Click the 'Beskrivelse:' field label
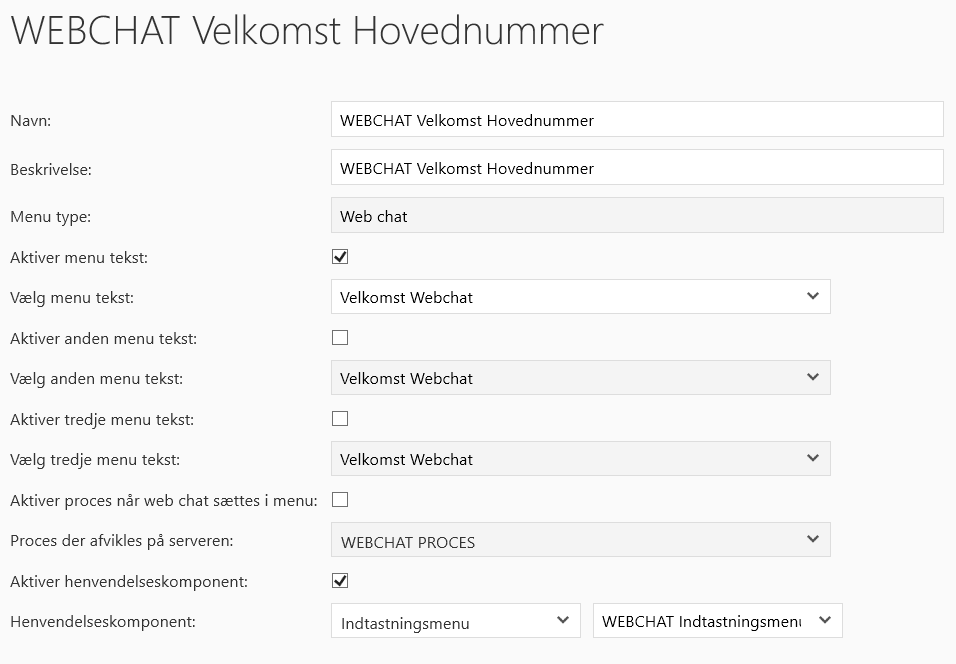Image resolution: width=956 pixels, height=664 pixels. 51,169
